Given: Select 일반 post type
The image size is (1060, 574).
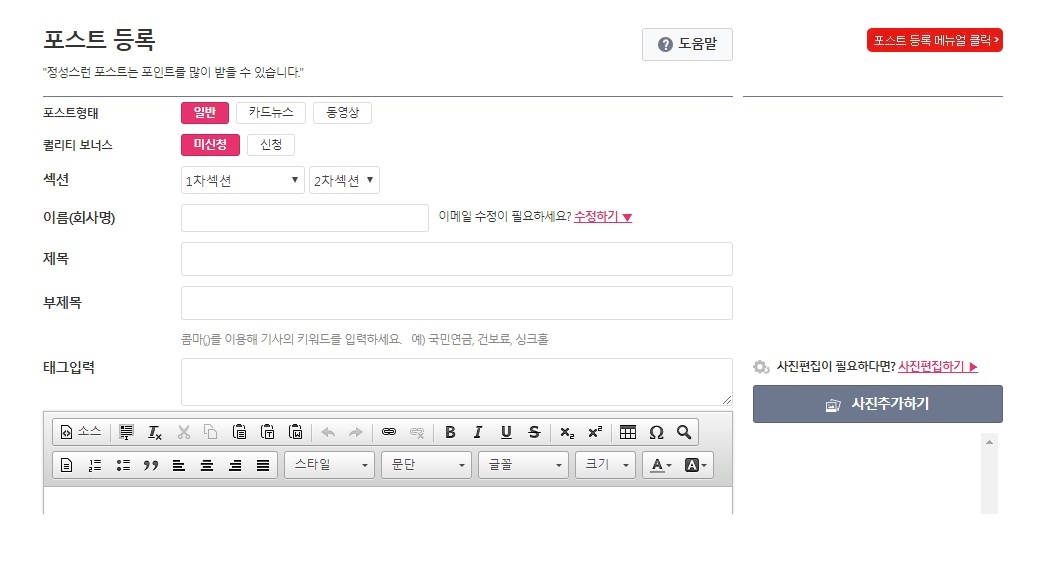Looking at the screenshot, I should (x=205, y=113).
